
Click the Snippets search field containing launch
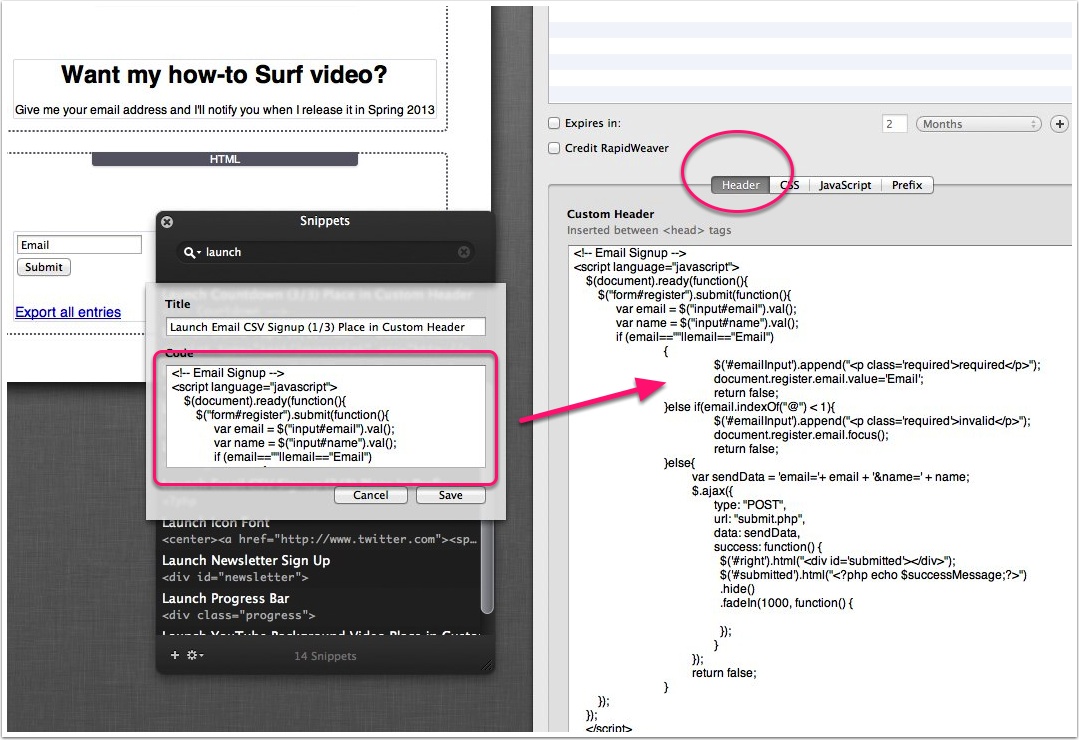[325, 252]
